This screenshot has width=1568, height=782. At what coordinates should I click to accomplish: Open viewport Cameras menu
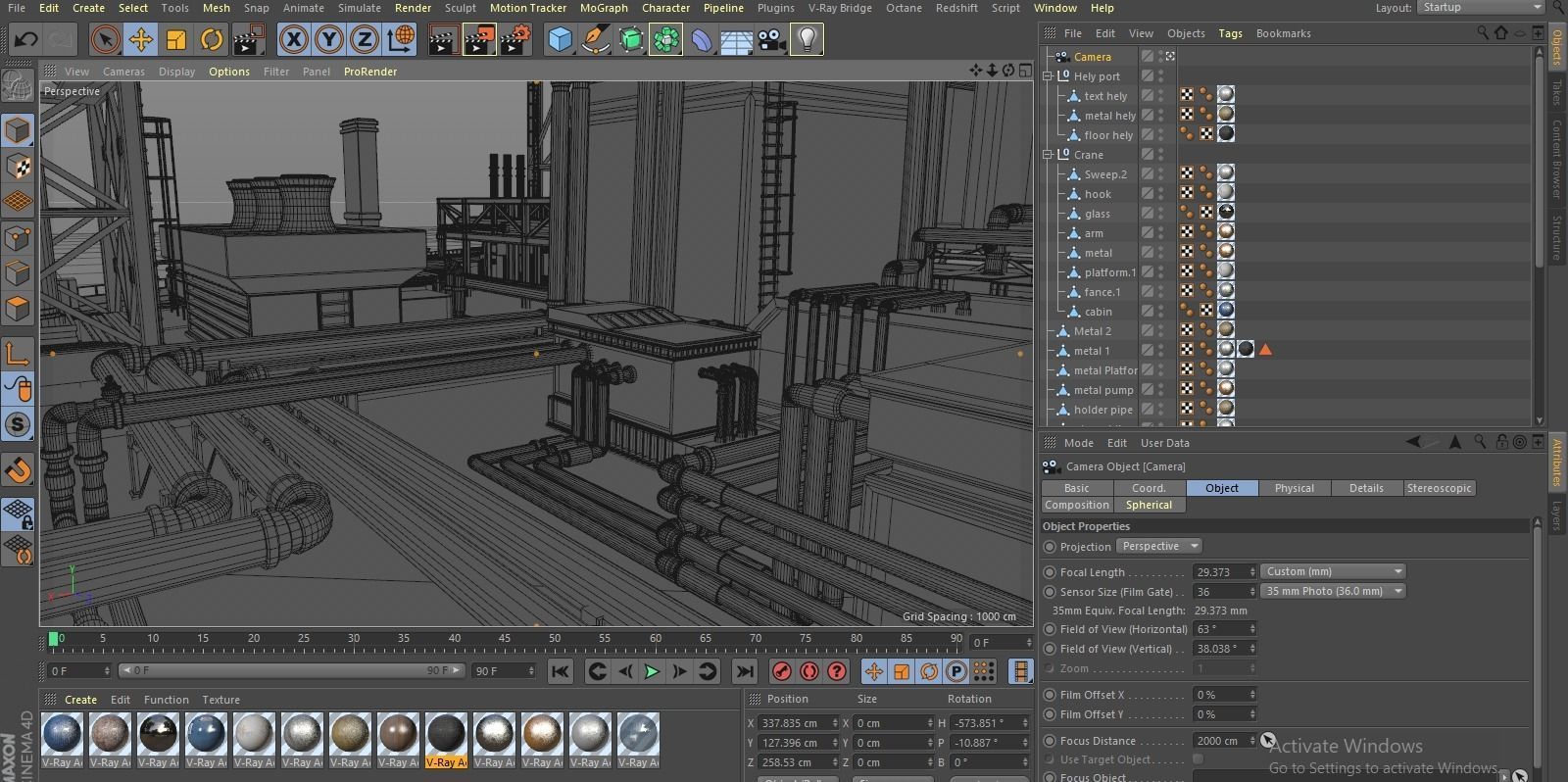pyautogui.click(x=123, y=72)
